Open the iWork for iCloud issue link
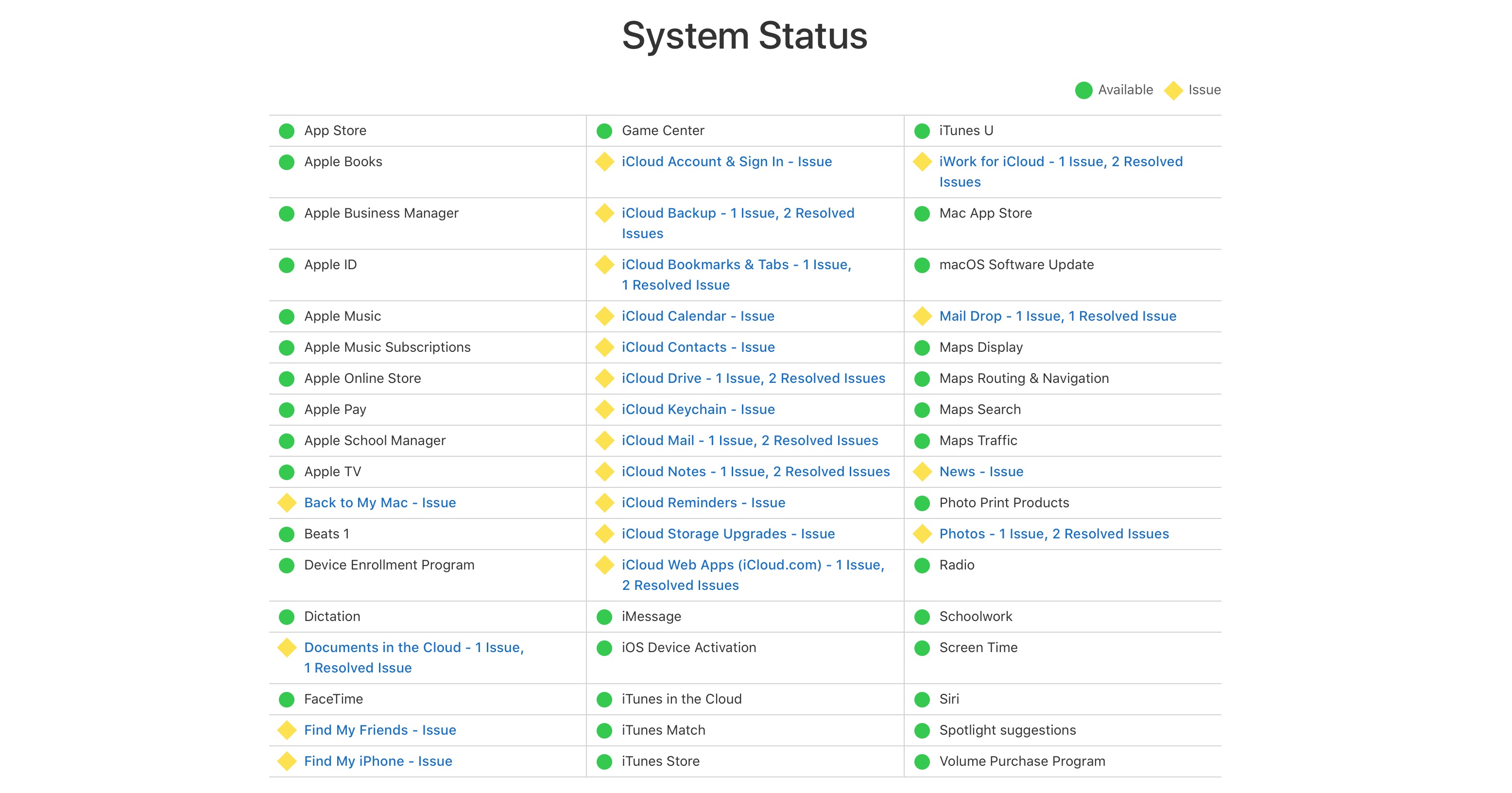The height and width of the screenshot is (793, 1512). [x=1061, y=172]
